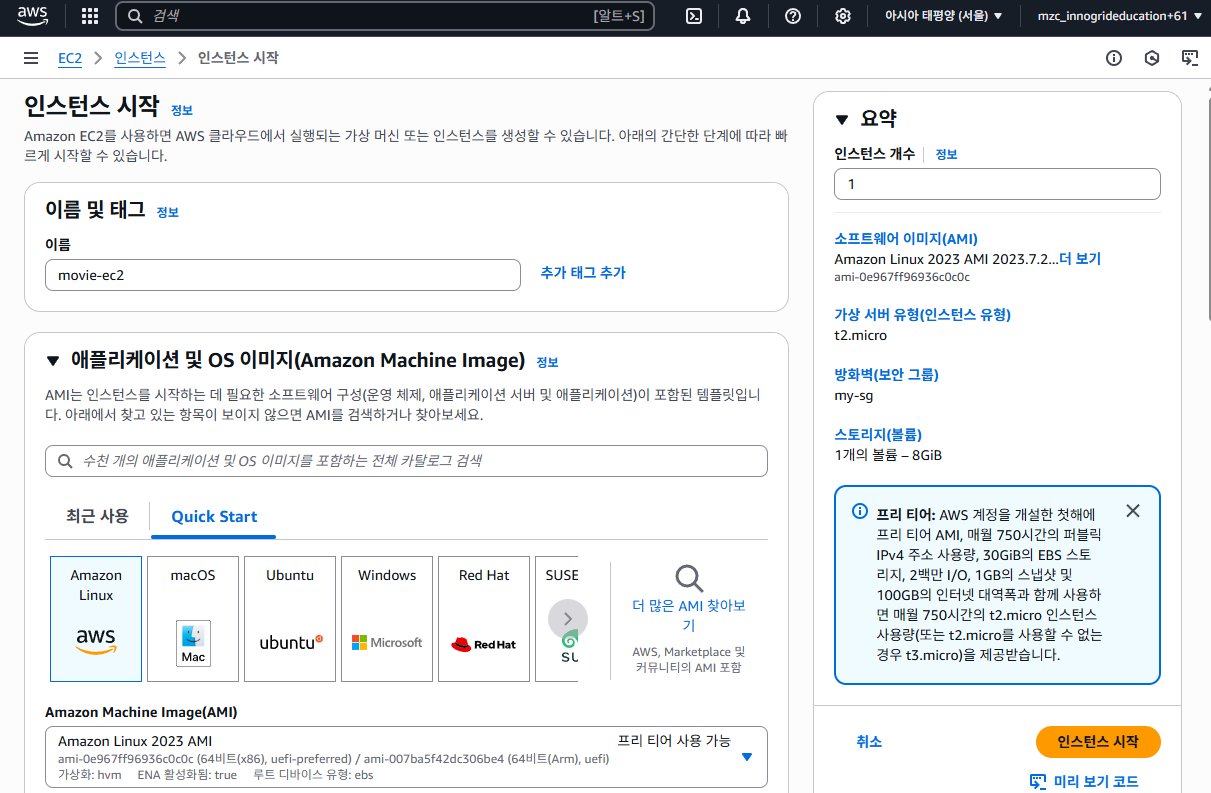Click the 정보 link next to 인스턴스 시작 title
This screenshot has width=1211, height=793.
181,110
